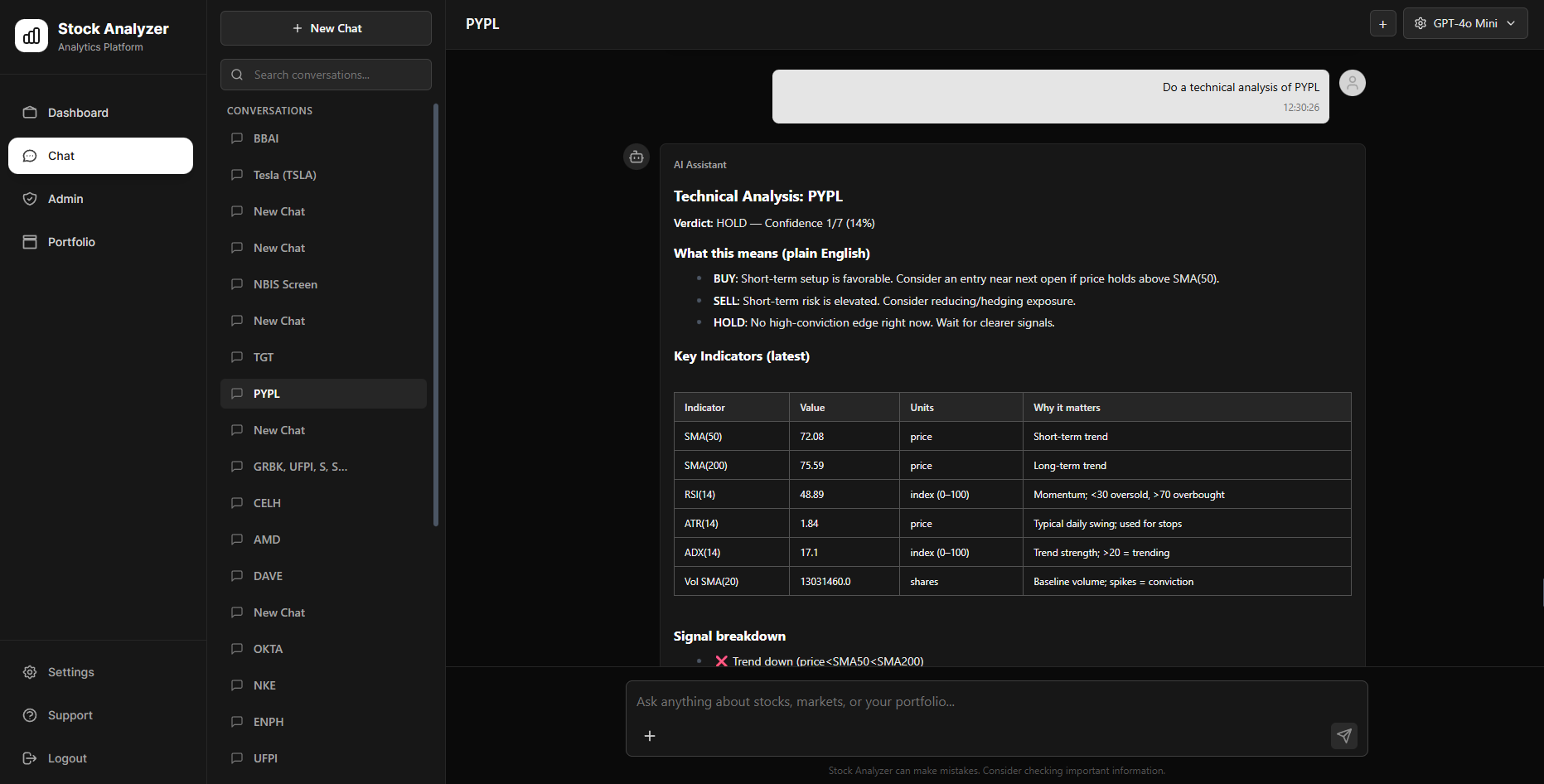1544x784 pixels.
Task: Click the Logout icon
Action: [x=30, y=758]
